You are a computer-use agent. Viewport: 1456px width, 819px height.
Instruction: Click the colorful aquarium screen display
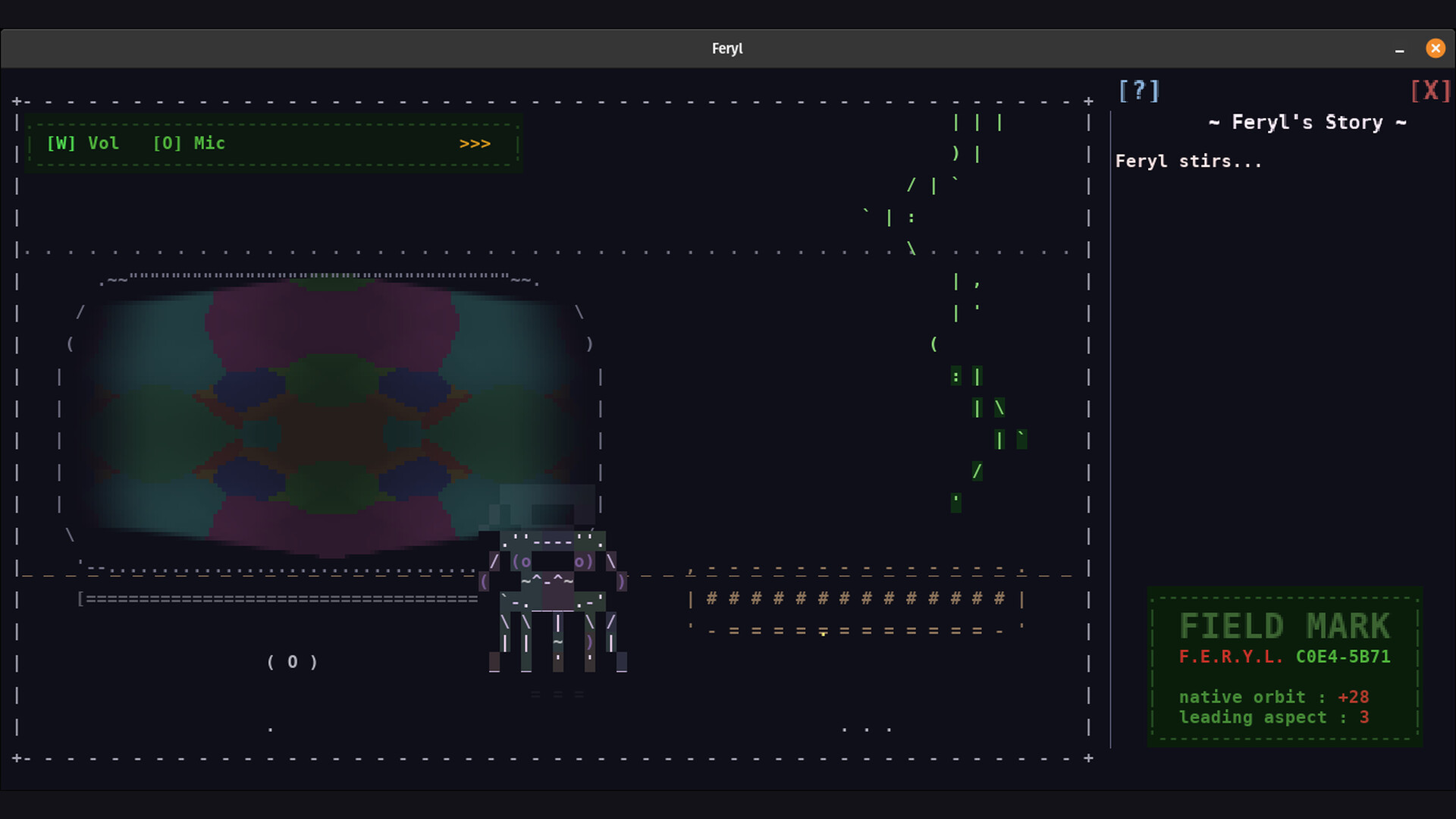coord(334,417)
